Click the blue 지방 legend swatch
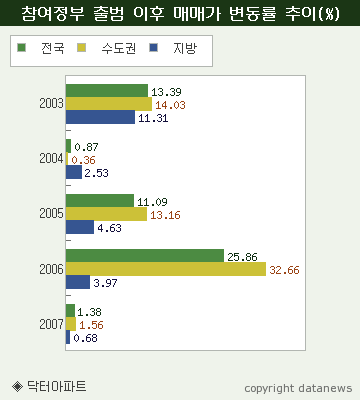The height and width of the screenshot is (400, 360). coord(153,48)
